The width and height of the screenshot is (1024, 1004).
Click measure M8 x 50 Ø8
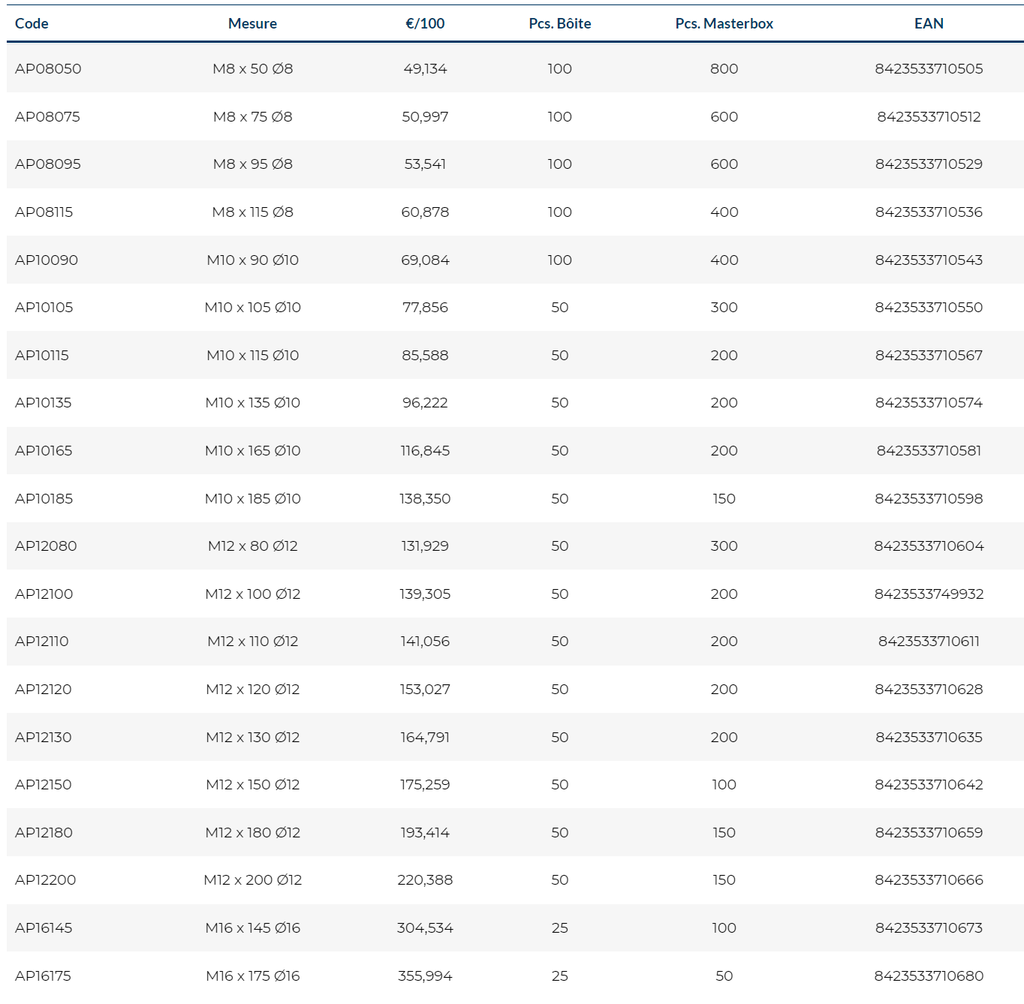253,69
